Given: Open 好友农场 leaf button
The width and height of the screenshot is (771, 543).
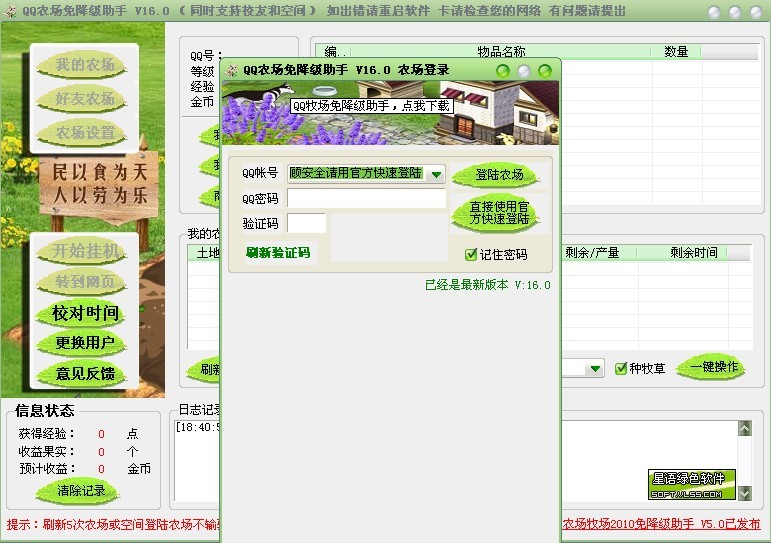Looking at the screenshot, I should [84, 99].
